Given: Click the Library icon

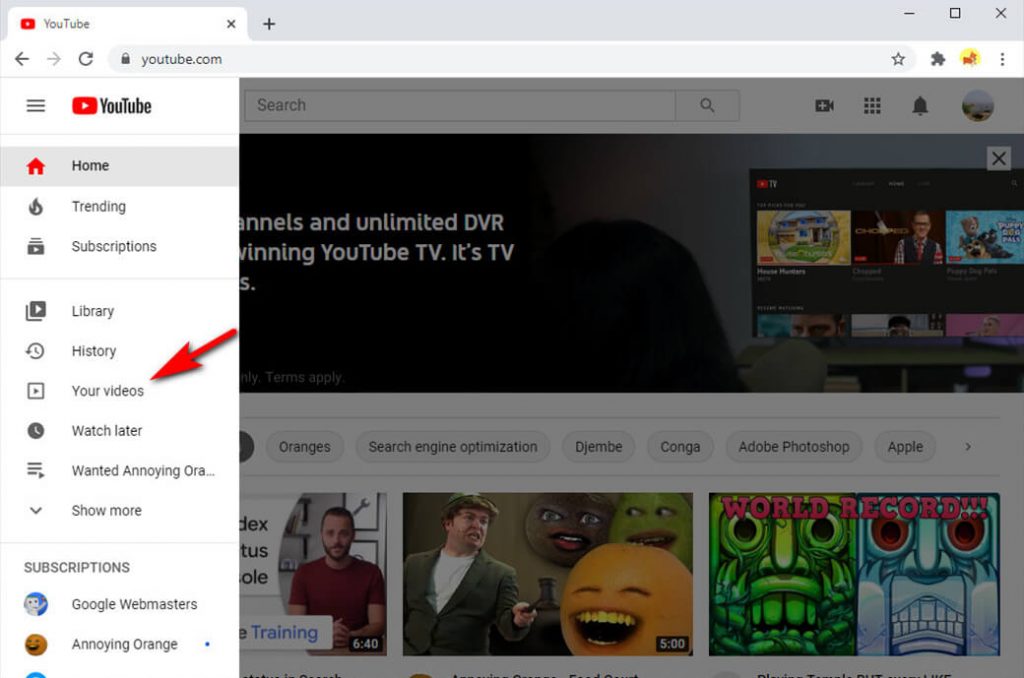Looking at the screenshot, I should [35, 311].
